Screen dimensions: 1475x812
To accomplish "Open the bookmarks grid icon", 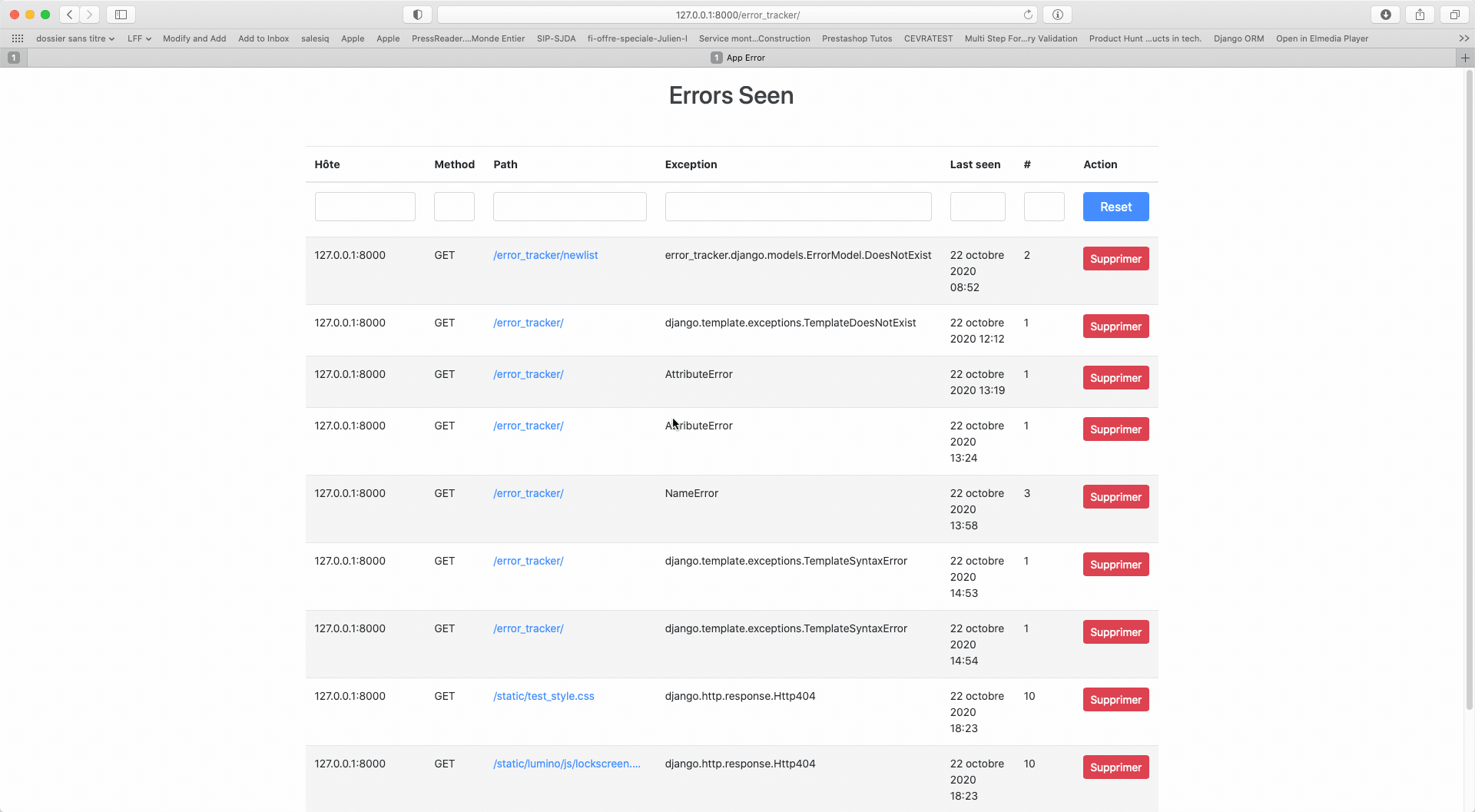I will click(18, 38).
